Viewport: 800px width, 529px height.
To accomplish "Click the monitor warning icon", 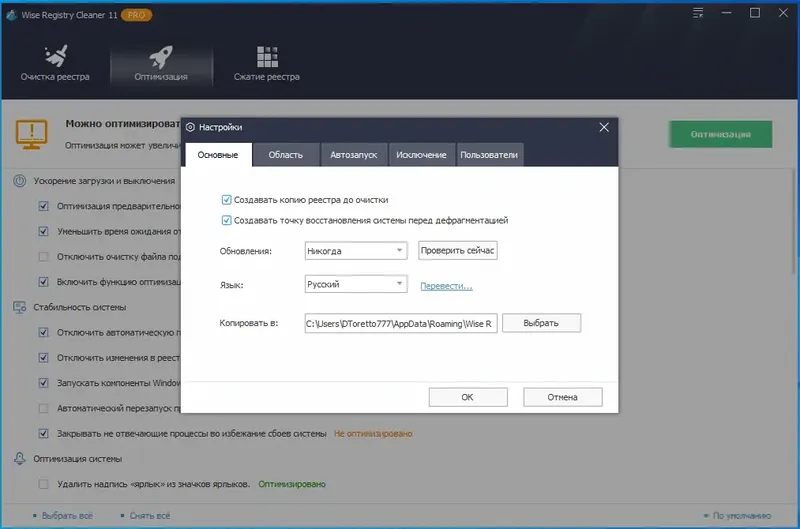I will [x=31, y=135].
